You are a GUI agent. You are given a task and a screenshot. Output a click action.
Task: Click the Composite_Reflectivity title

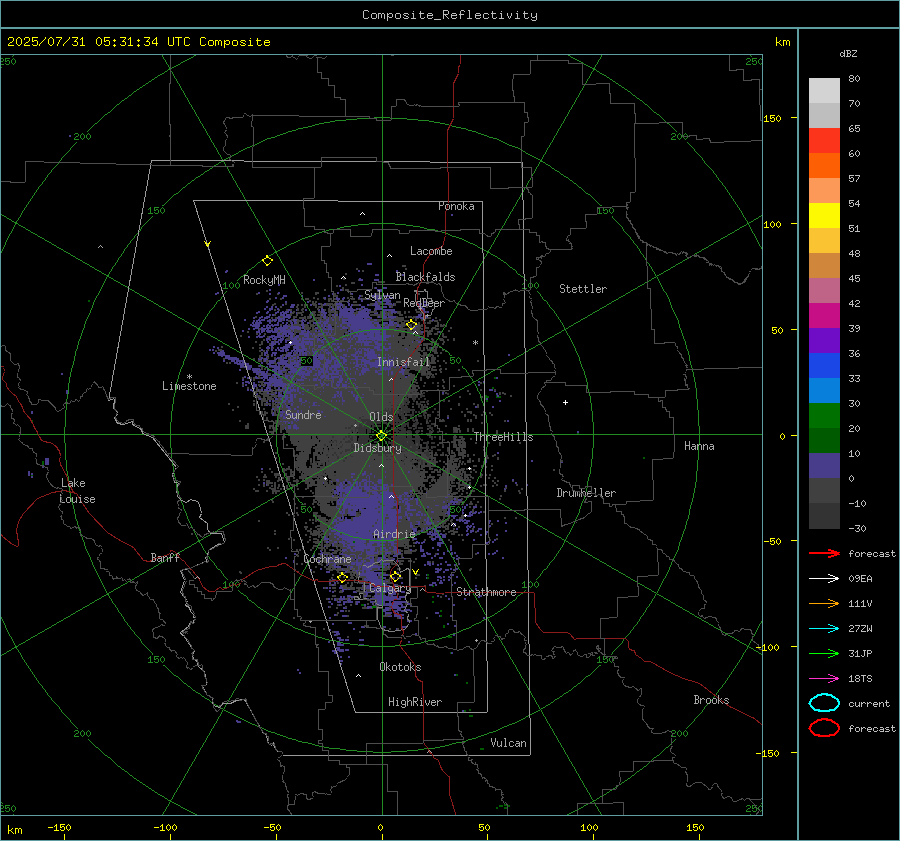pos(450,15)
